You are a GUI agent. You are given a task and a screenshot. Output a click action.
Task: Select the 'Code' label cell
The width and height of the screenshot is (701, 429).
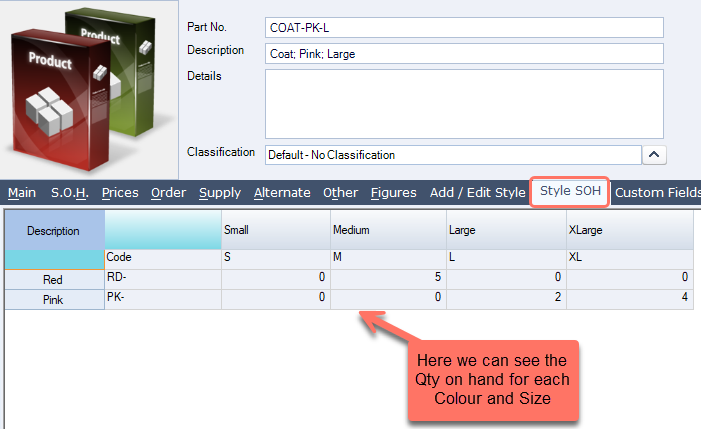pyautogui.click(x=163, y=259)
